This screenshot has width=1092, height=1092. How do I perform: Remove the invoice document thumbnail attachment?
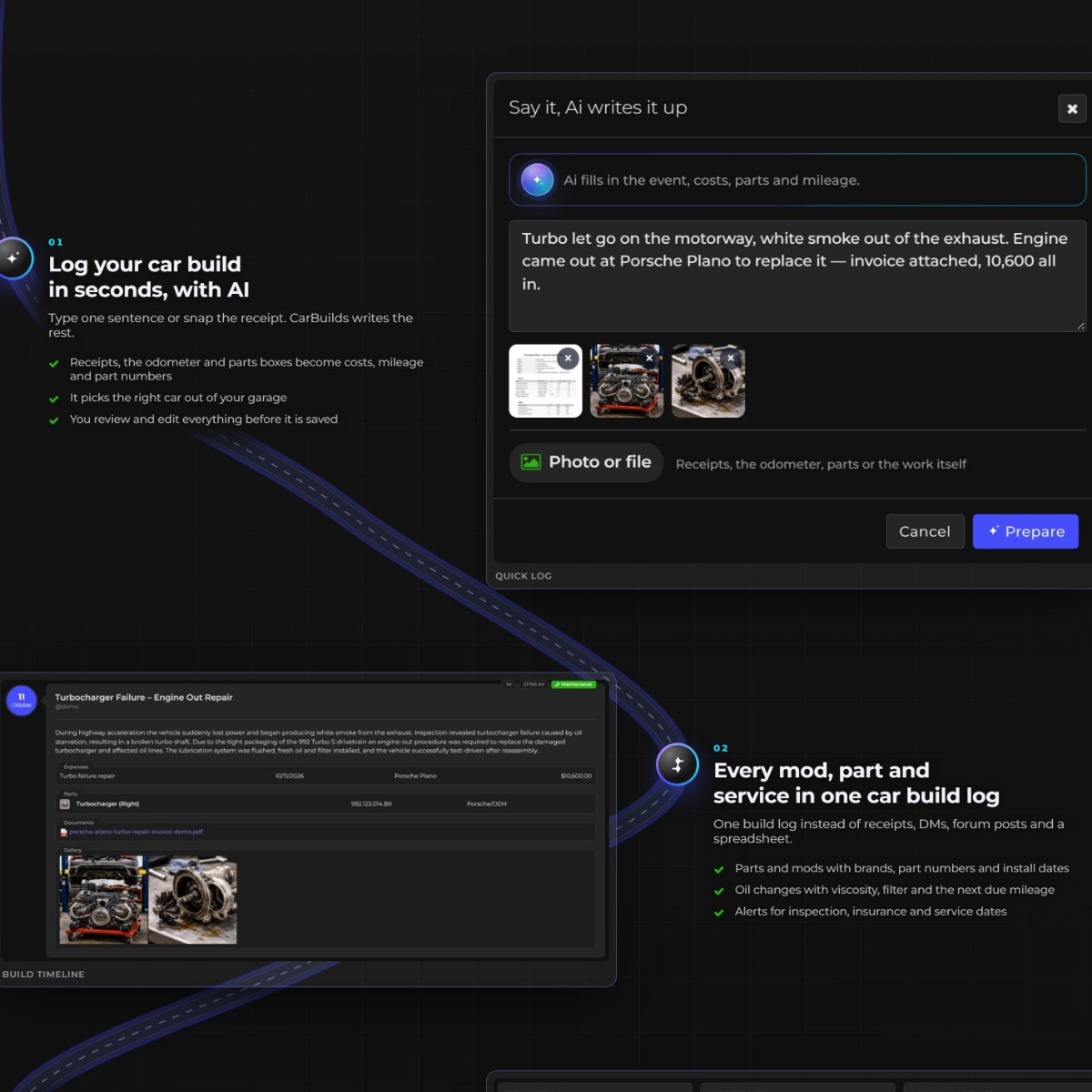coord(568,359)
